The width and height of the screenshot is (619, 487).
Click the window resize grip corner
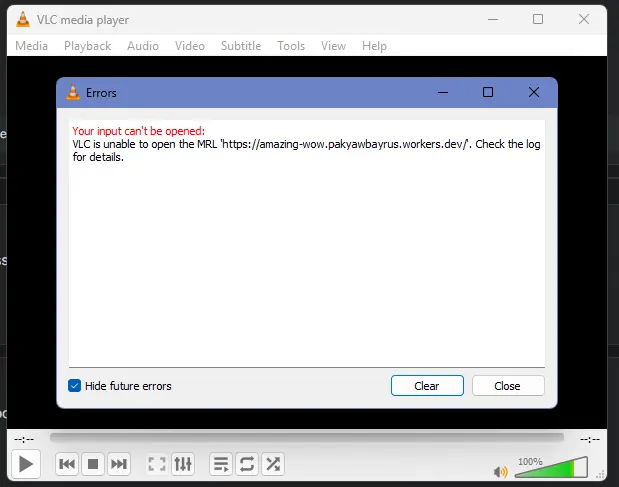(x=600, y=474)
